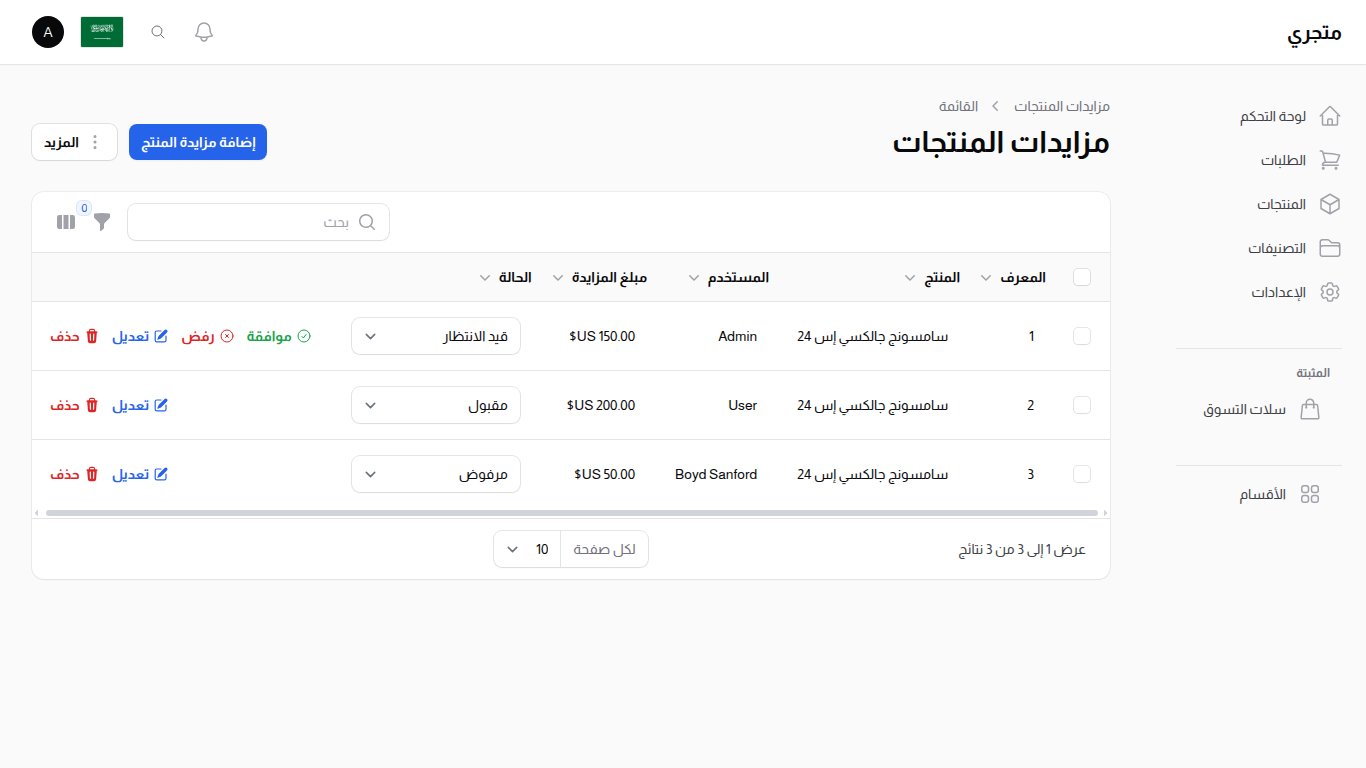The height and width of the screenshot is (768, 1366).
Task: Open Orders using the cart icon
Action: 1330,159
